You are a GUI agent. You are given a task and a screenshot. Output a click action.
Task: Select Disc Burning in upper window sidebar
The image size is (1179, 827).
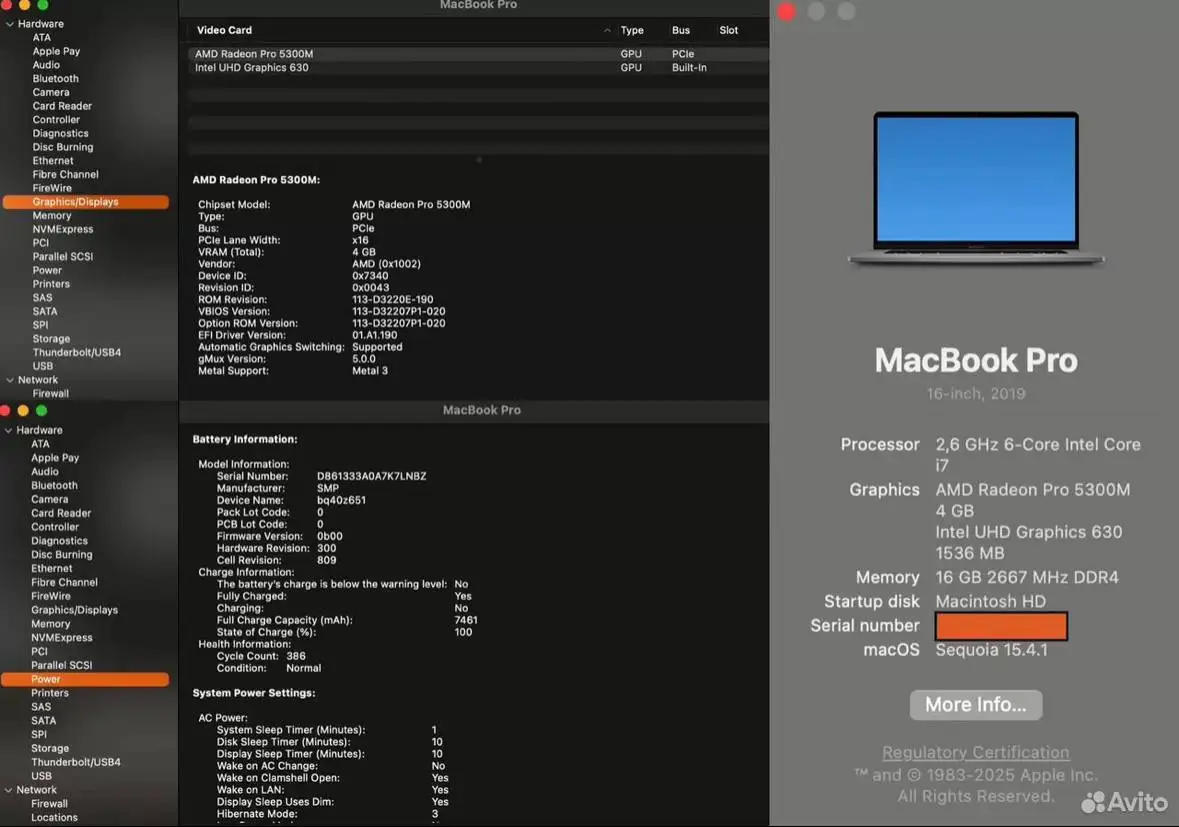pyautogui.click(x=63, y=147)
